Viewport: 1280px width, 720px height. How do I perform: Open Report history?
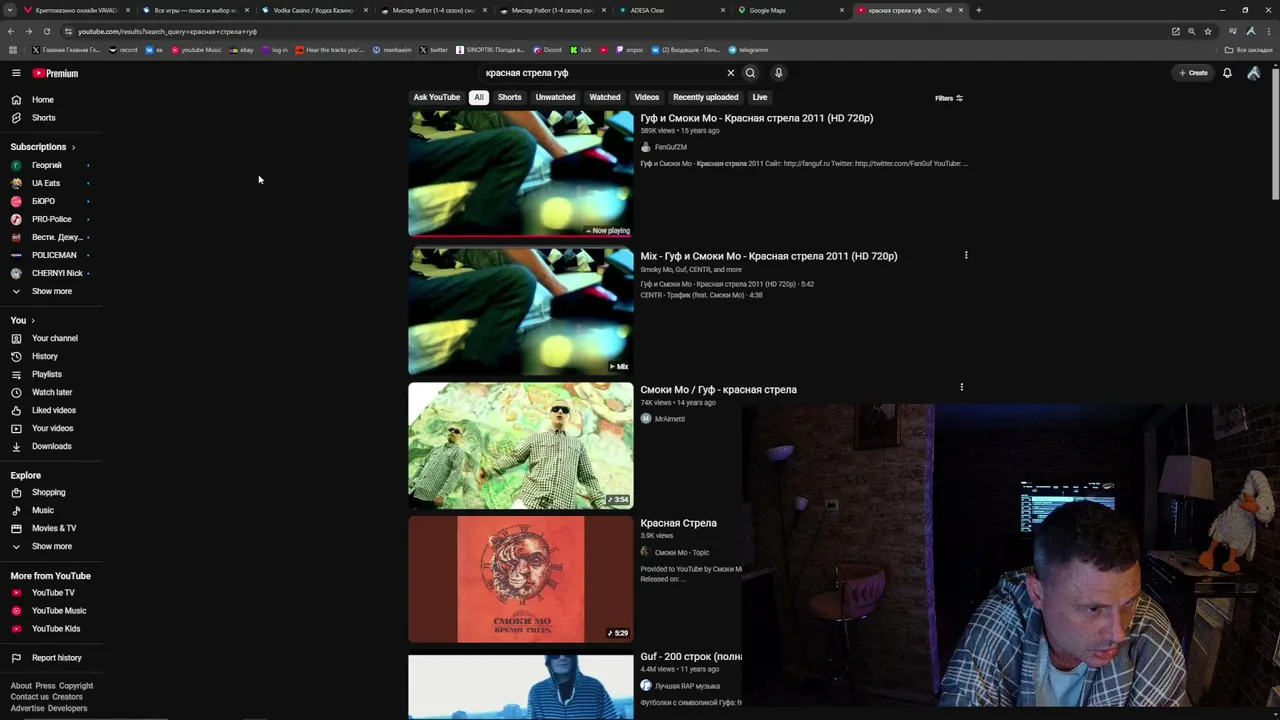click(x=56, y=658)
